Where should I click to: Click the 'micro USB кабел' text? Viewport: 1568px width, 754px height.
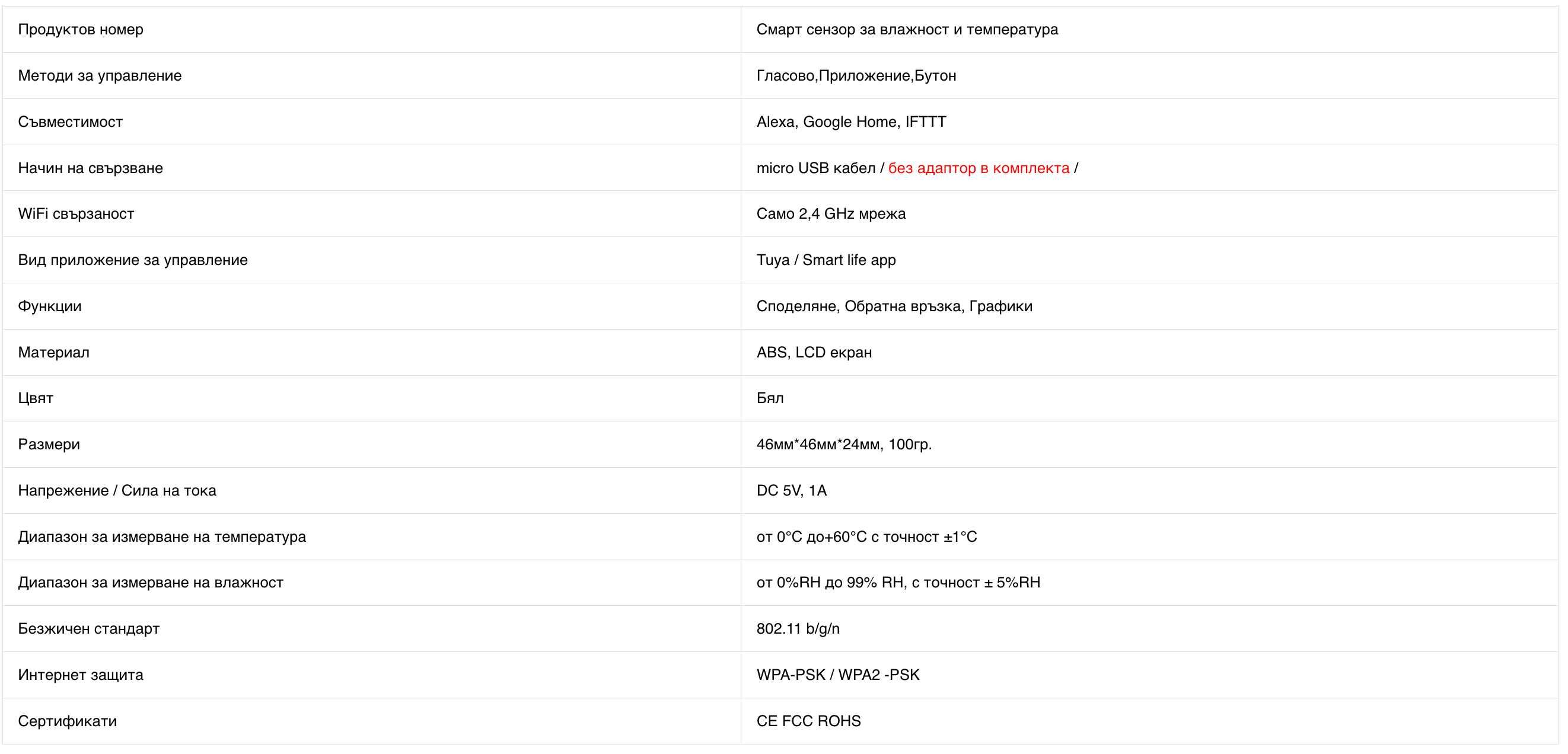pyautogui.click(x=815, y=168)
